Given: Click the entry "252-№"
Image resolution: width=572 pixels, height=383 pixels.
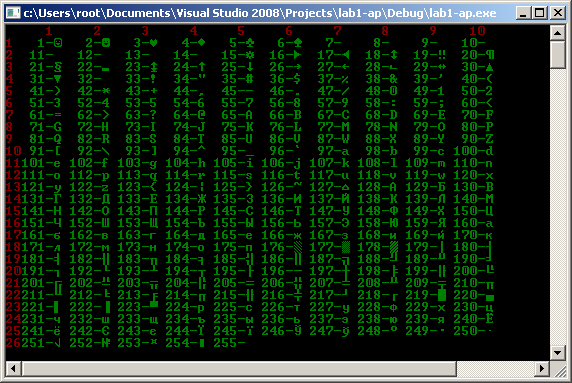Looking at the screenshot, I should 89,343.
